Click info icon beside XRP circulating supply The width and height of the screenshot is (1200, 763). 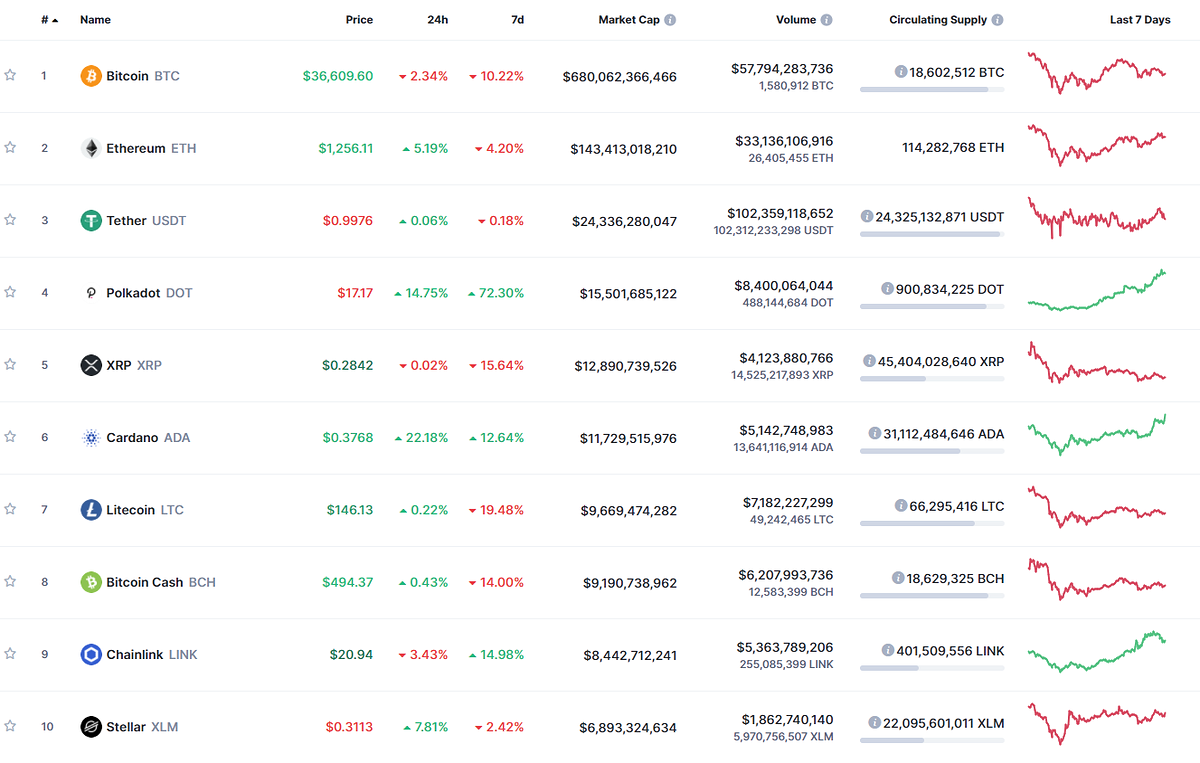pyautogui.click(x=869, y=361)
